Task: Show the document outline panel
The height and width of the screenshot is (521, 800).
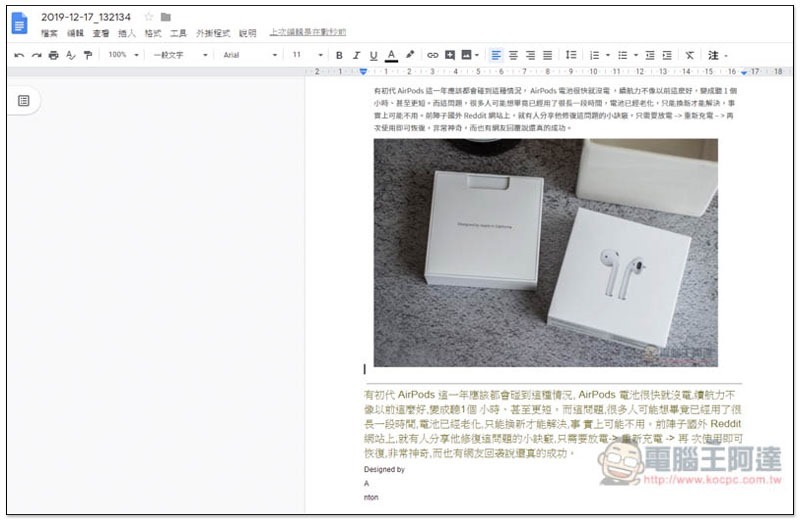Action: 24,100
